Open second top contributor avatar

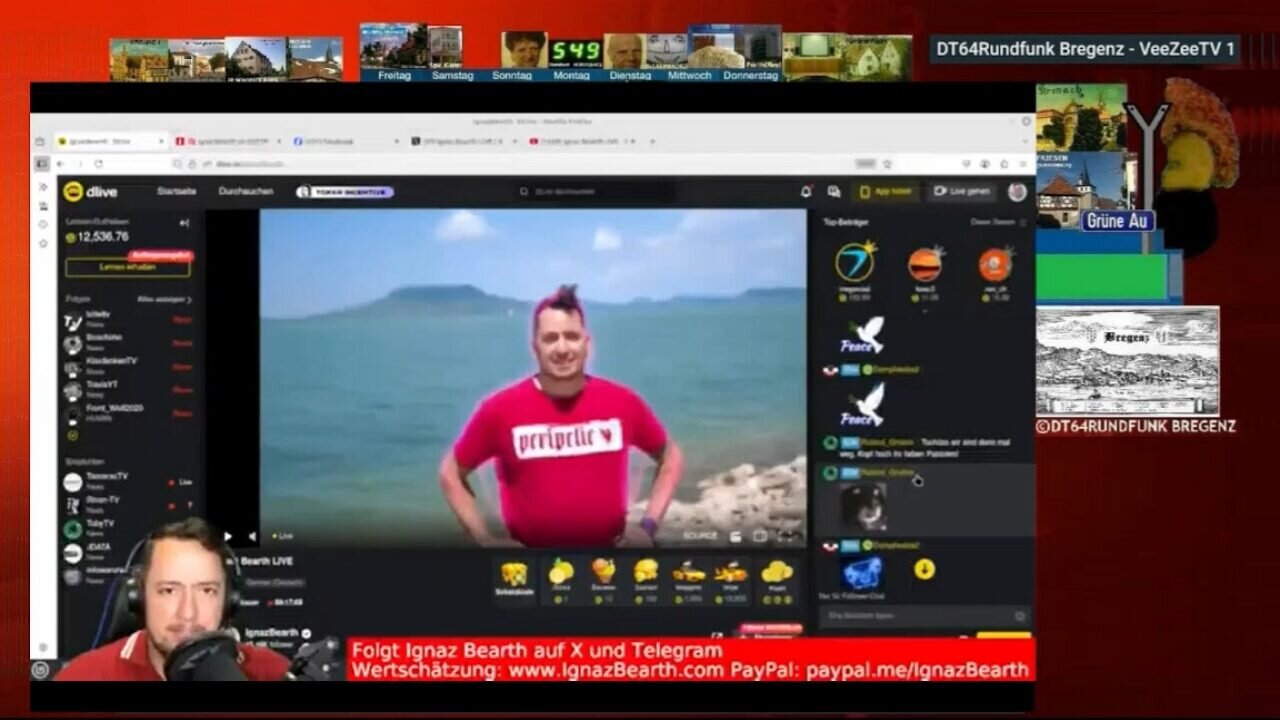(925, 264)
